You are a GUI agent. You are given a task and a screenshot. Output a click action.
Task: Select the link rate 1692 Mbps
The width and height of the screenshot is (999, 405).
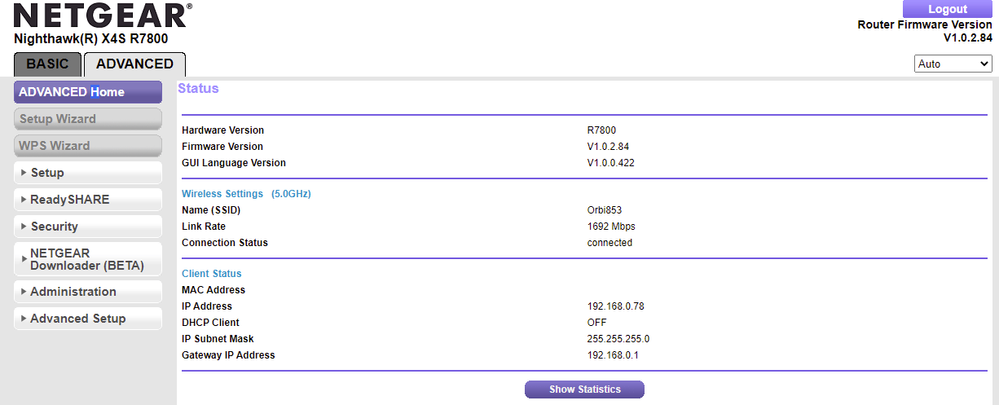(611, 226)
